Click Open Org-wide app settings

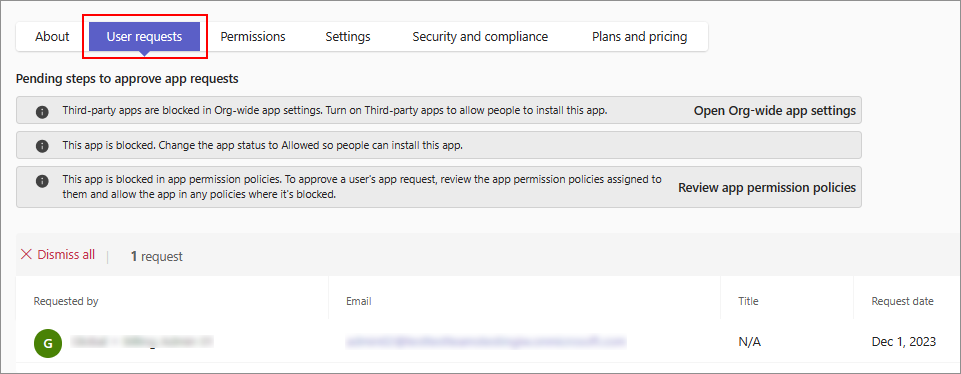(x=775, y=111)
